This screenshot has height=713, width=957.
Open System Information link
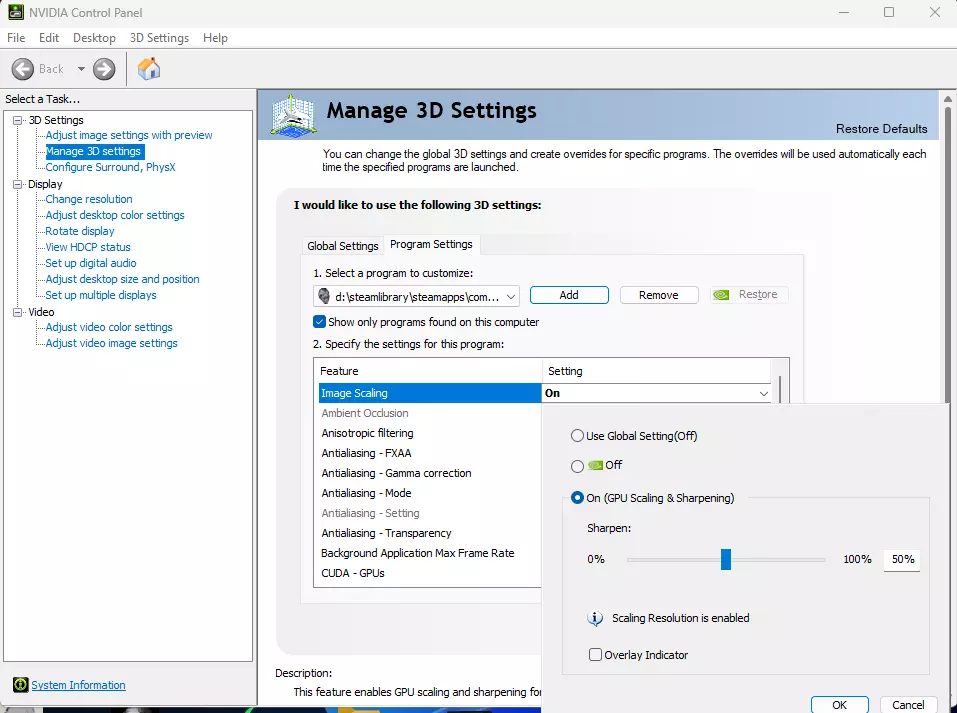pos(78,685)
